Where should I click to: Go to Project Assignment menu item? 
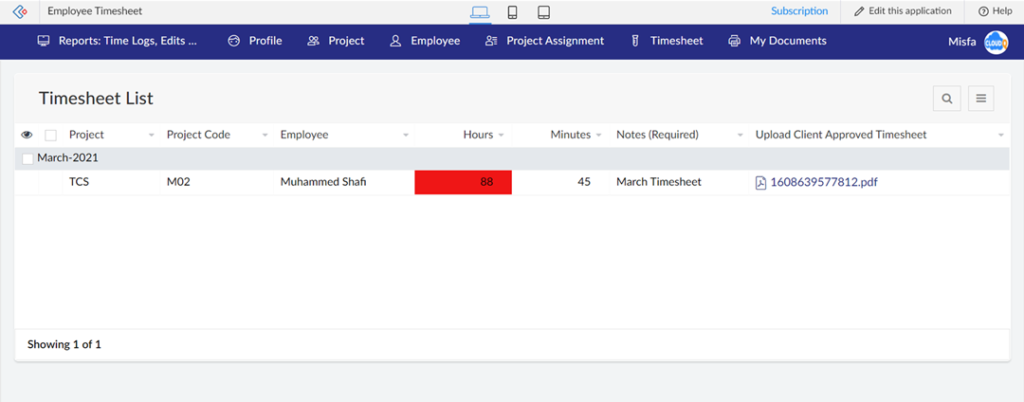tap(544, 41)
